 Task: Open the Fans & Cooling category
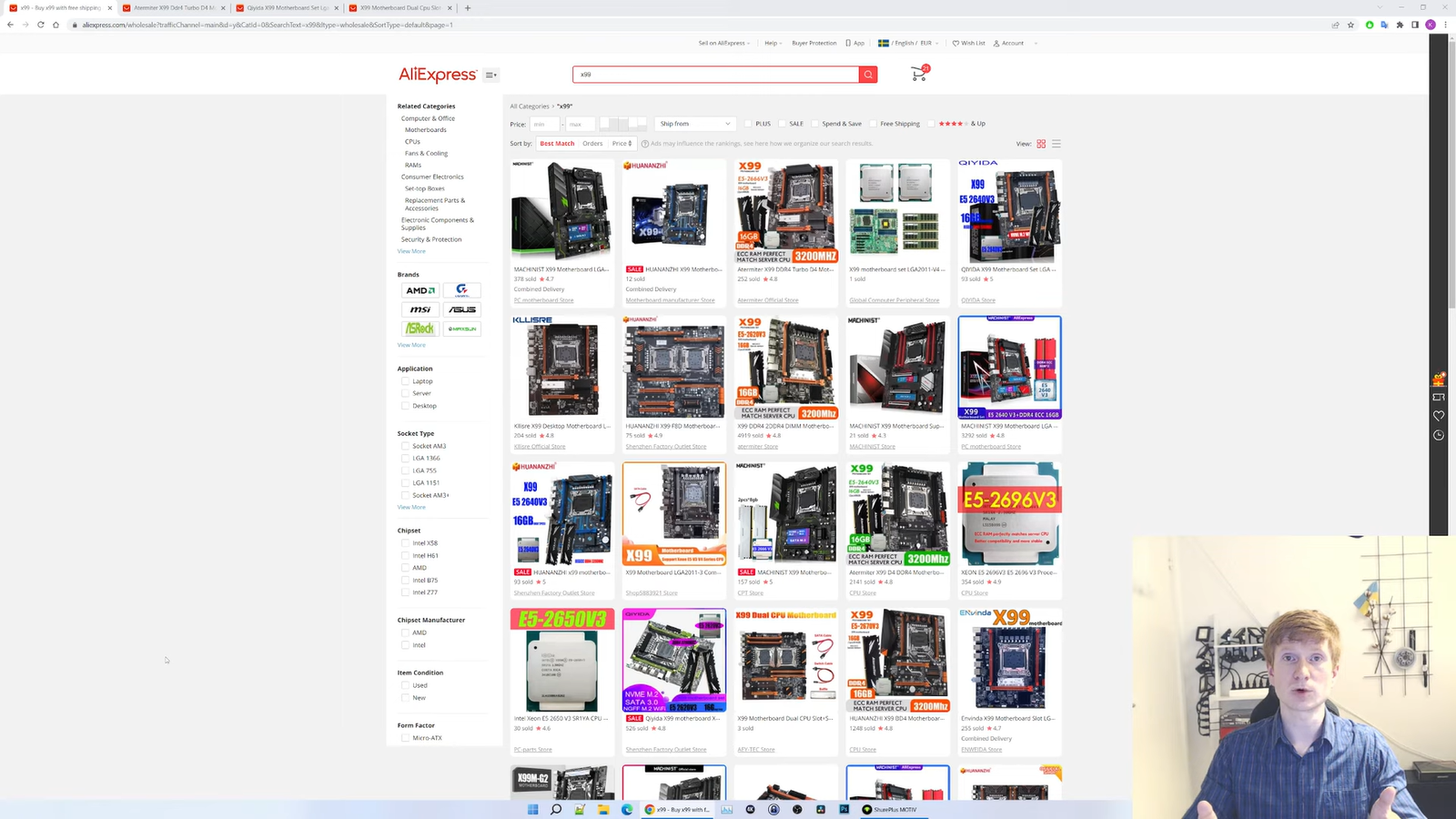tap(426, 154)
